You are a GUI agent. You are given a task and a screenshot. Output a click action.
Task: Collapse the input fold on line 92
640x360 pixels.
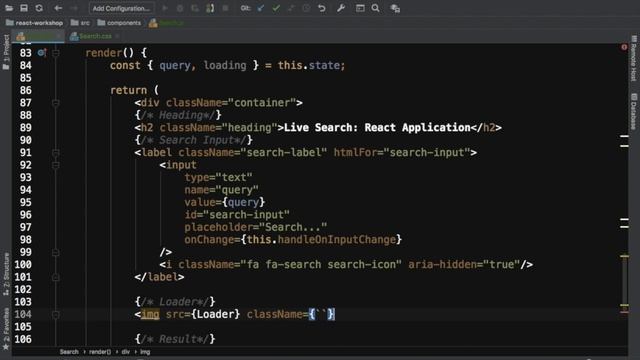point(56,165)
